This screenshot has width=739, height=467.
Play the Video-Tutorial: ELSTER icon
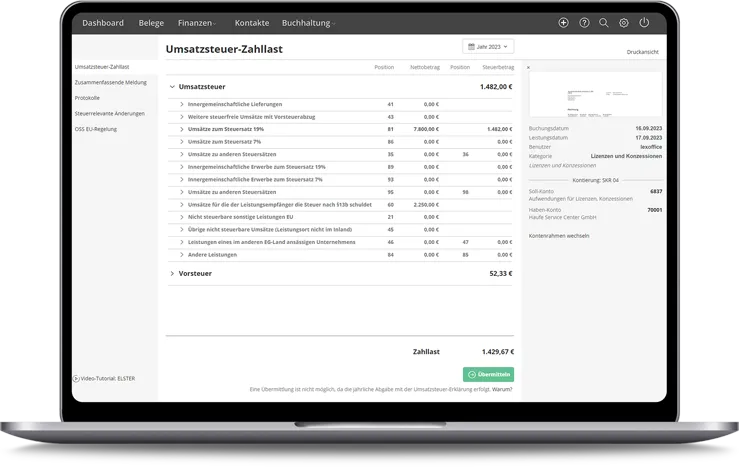(77, 378)
